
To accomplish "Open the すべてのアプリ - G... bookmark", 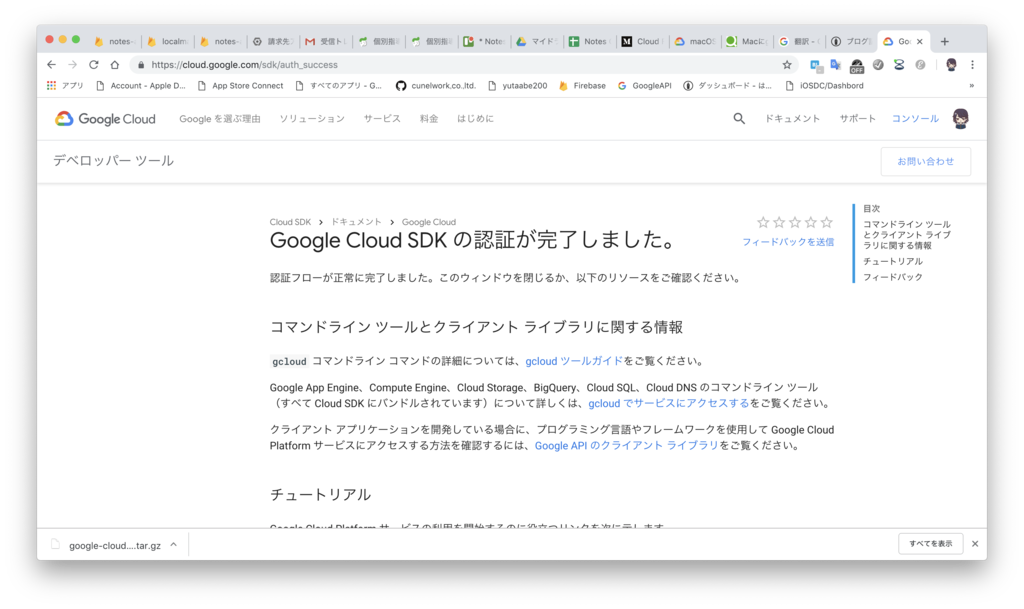I will pyautogui.click(x=338, y=86).
